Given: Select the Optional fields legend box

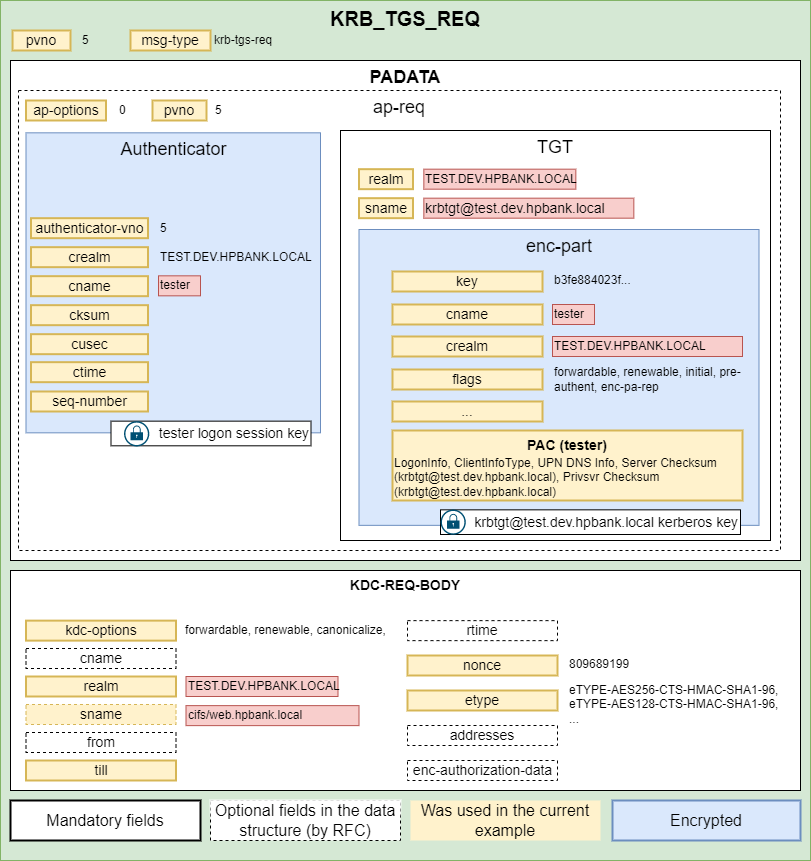Looking at the screenshot, I should click(305, 820).
